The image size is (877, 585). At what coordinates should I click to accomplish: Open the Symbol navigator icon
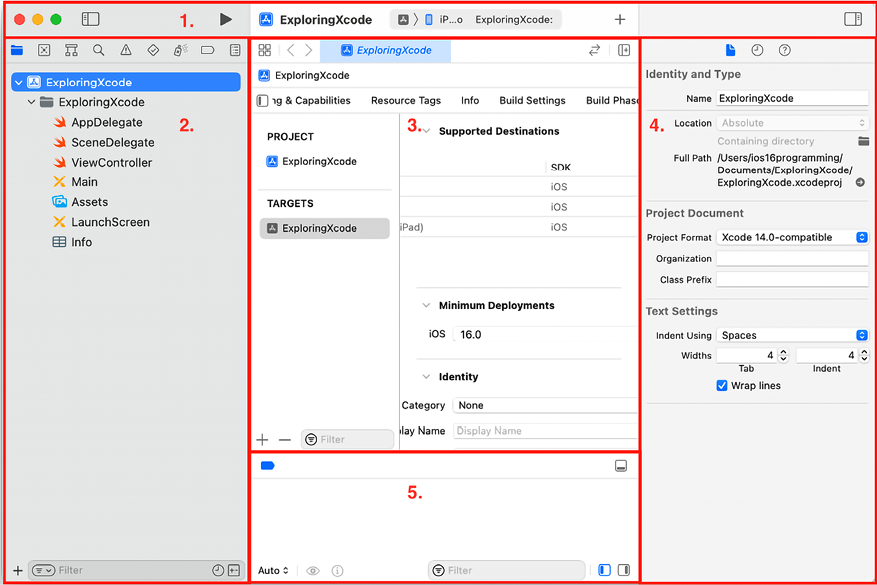[x=71, y=50]
